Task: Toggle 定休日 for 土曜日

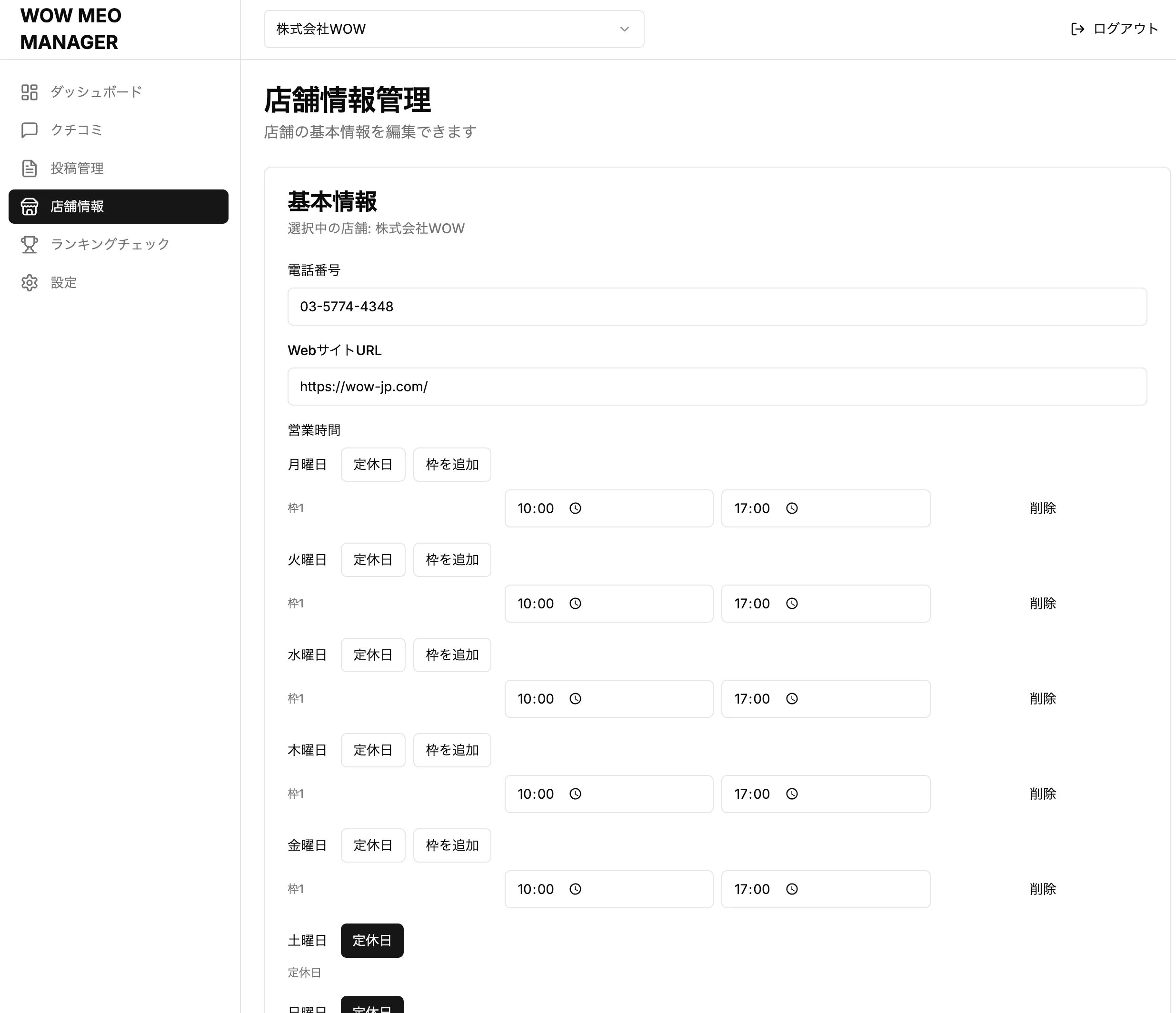Action: (372, 940)
